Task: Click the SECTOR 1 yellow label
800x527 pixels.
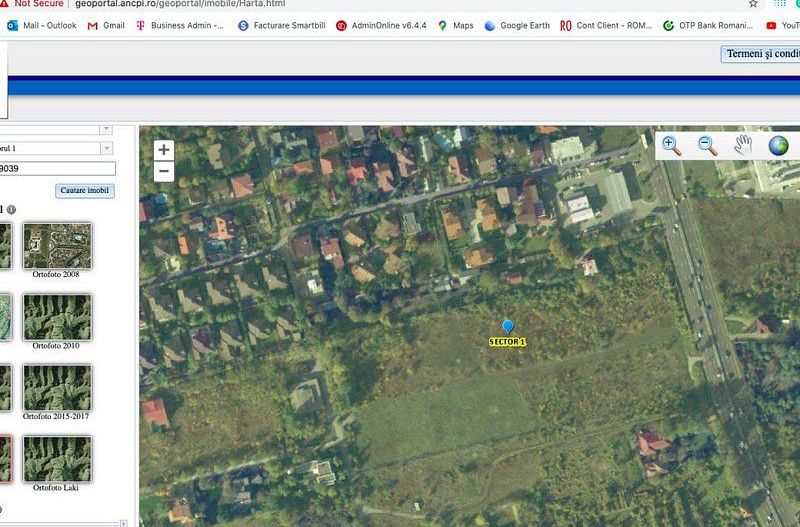Action: [507, 342]
